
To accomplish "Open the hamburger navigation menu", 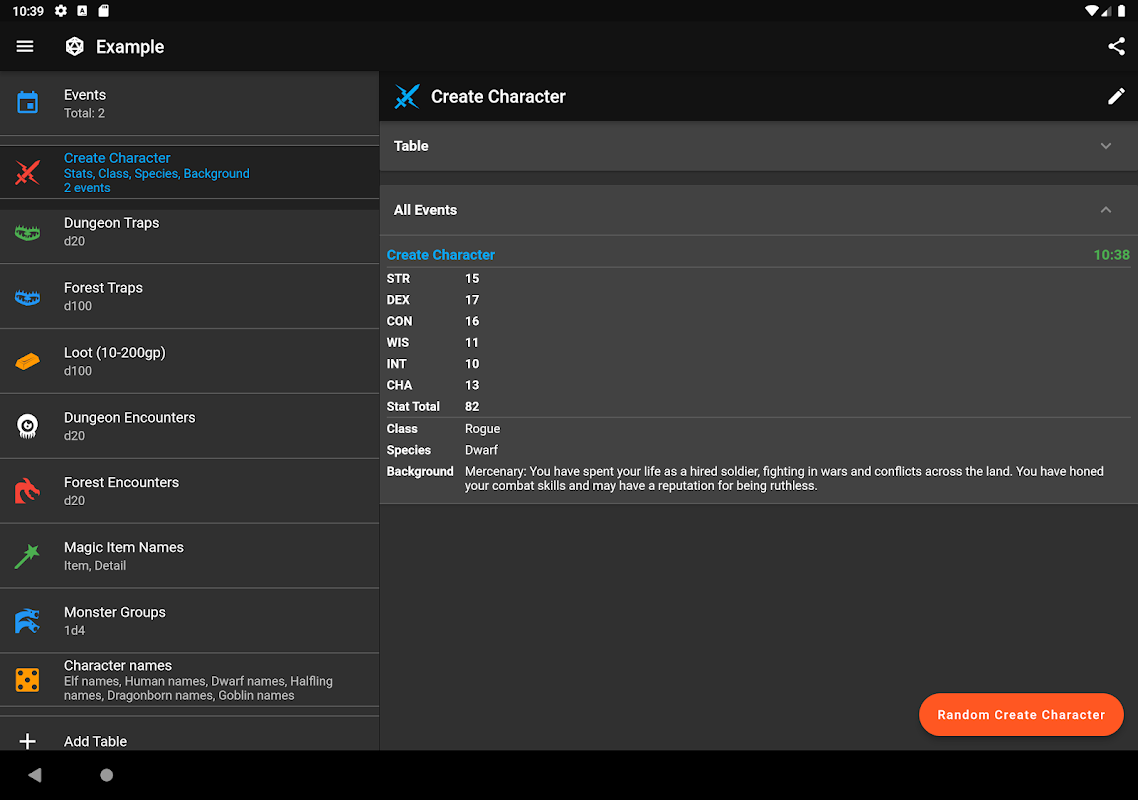I will [25, 47].
